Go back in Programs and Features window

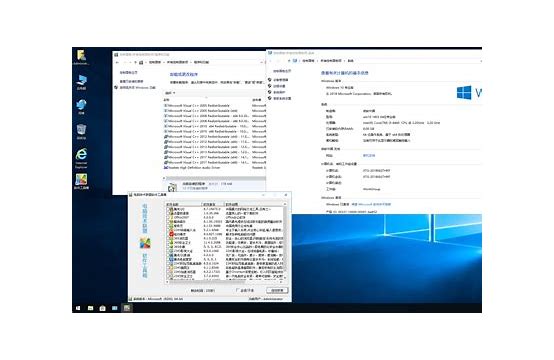pyautogui.click(x=118, y=62)
